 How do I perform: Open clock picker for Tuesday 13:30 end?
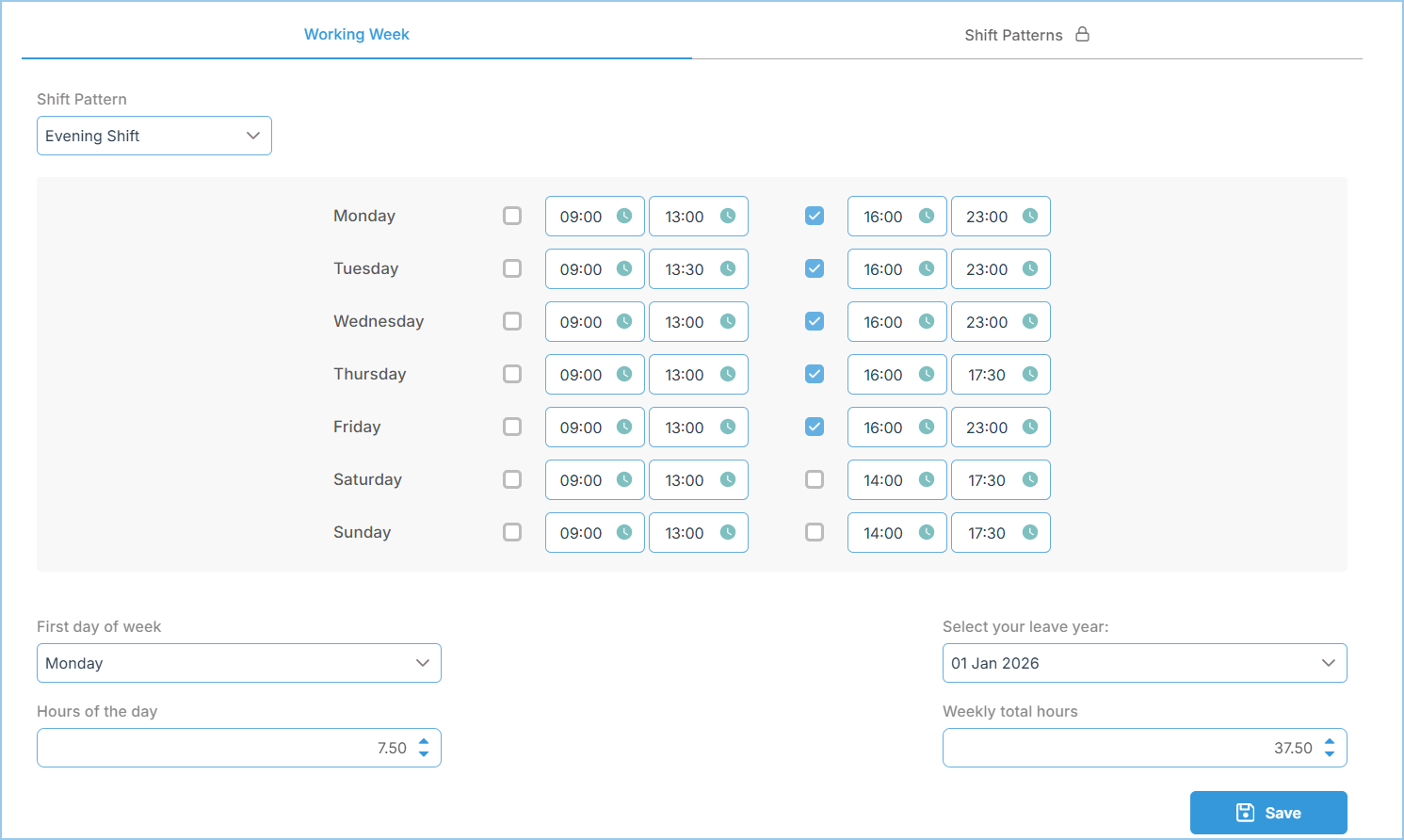pyautogui.click(x=728, y=268)
